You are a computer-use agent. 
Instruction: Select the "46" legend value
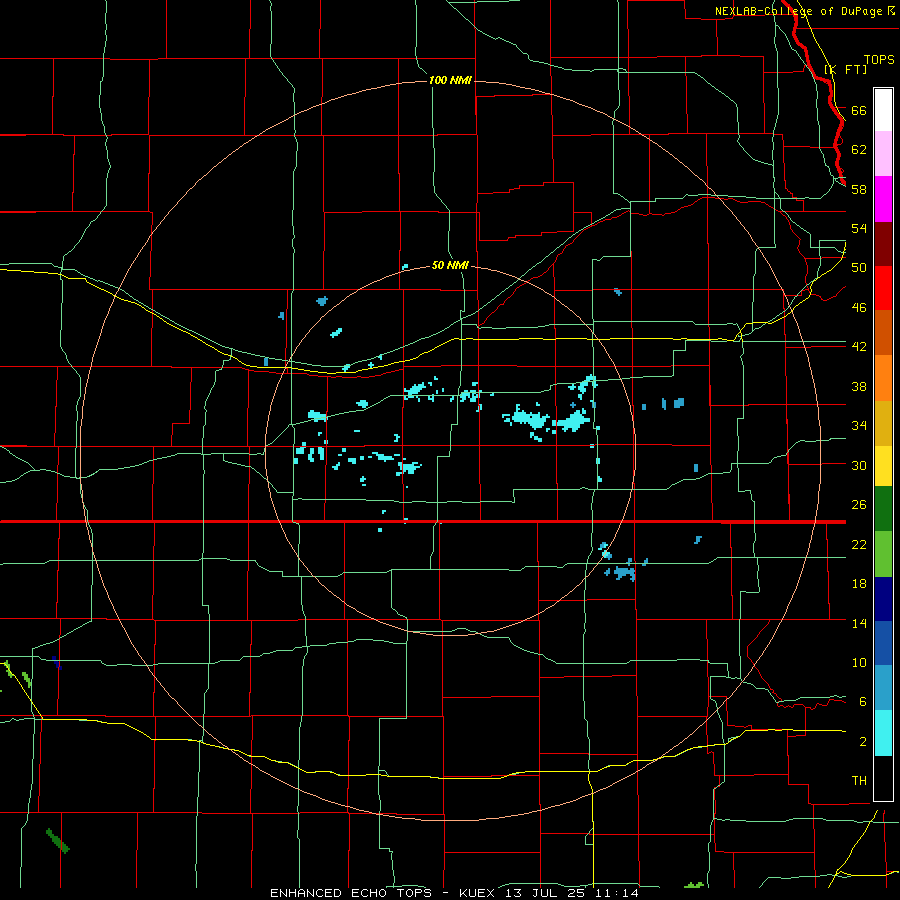coord(859,307)
